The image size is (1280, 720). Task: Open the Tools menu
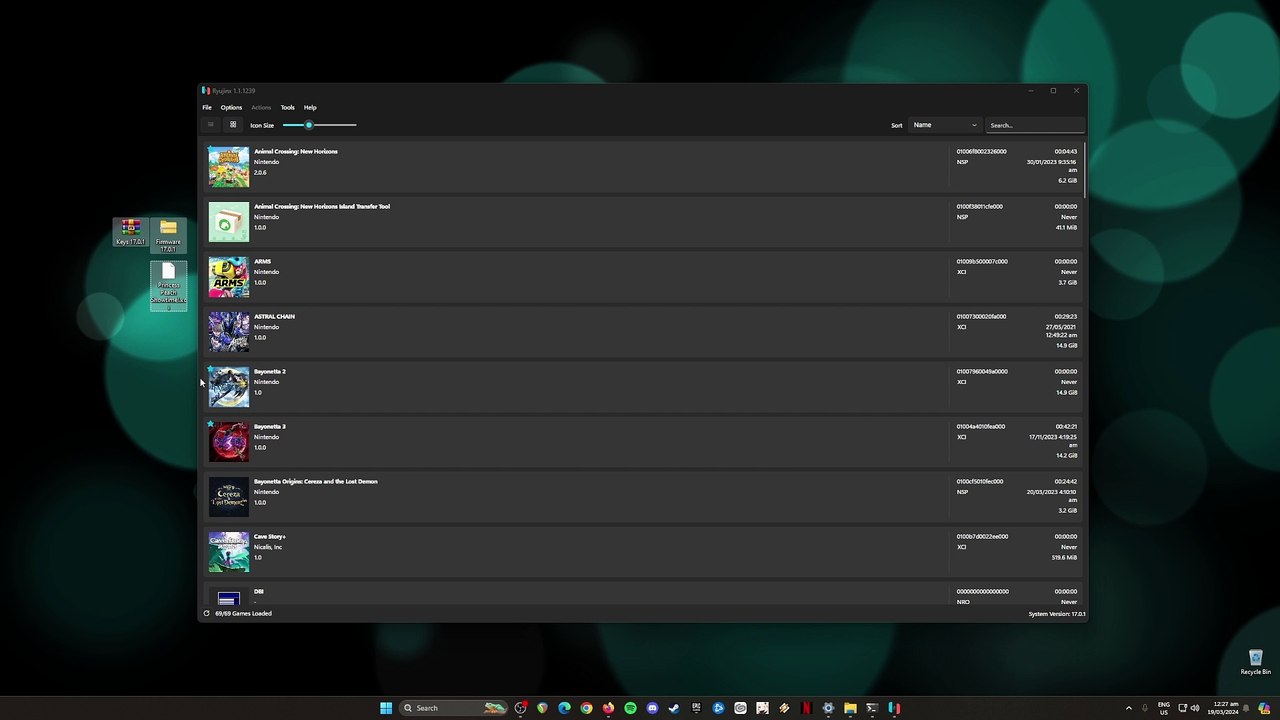point(287,107)
